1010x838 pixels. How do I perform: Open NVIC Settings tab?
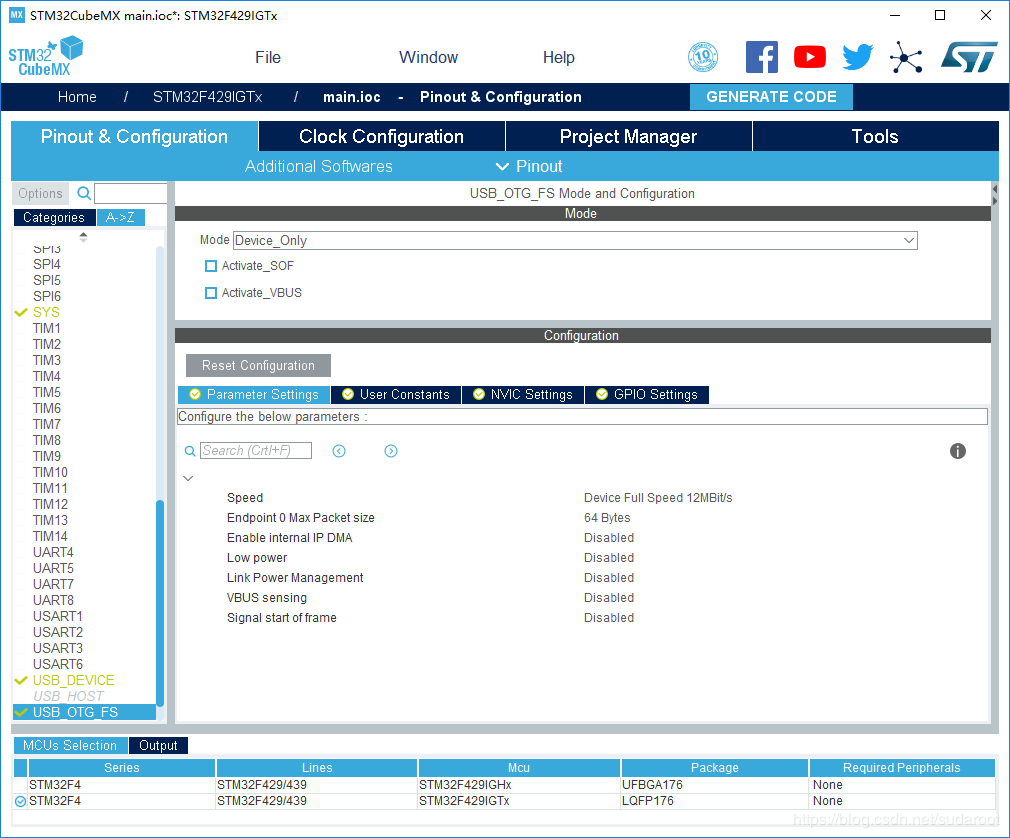pos(522,394)
